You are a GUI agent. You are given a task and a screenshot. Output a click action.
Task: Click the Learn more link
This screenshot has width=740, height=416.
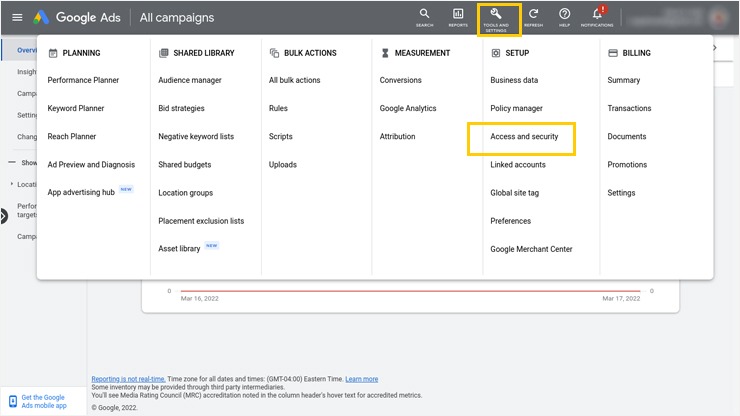pyautogui.click(x=362, y=379)
